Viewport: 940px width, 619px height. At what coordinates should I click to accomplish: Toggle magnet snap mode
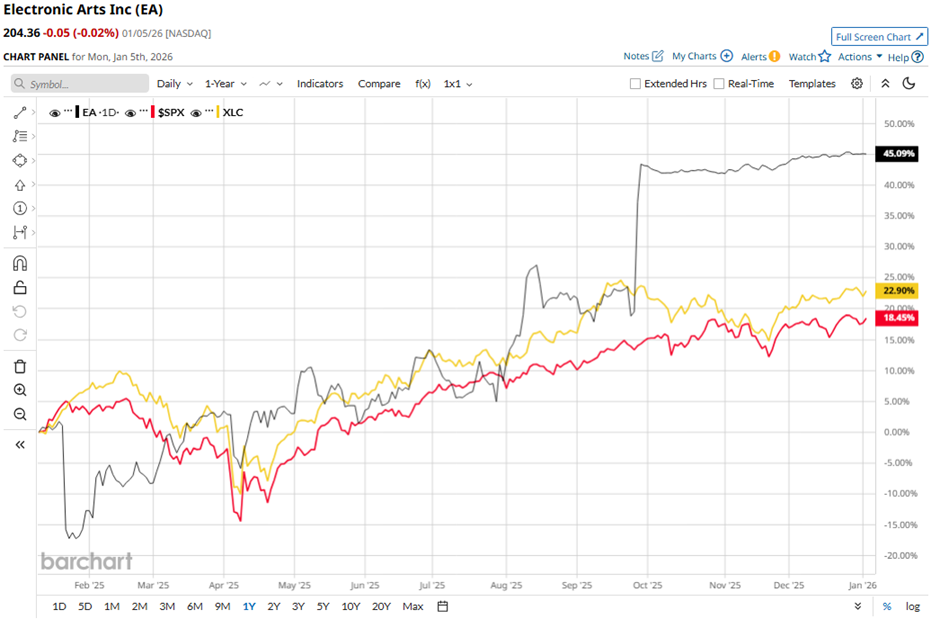click(x=20, y=264)
